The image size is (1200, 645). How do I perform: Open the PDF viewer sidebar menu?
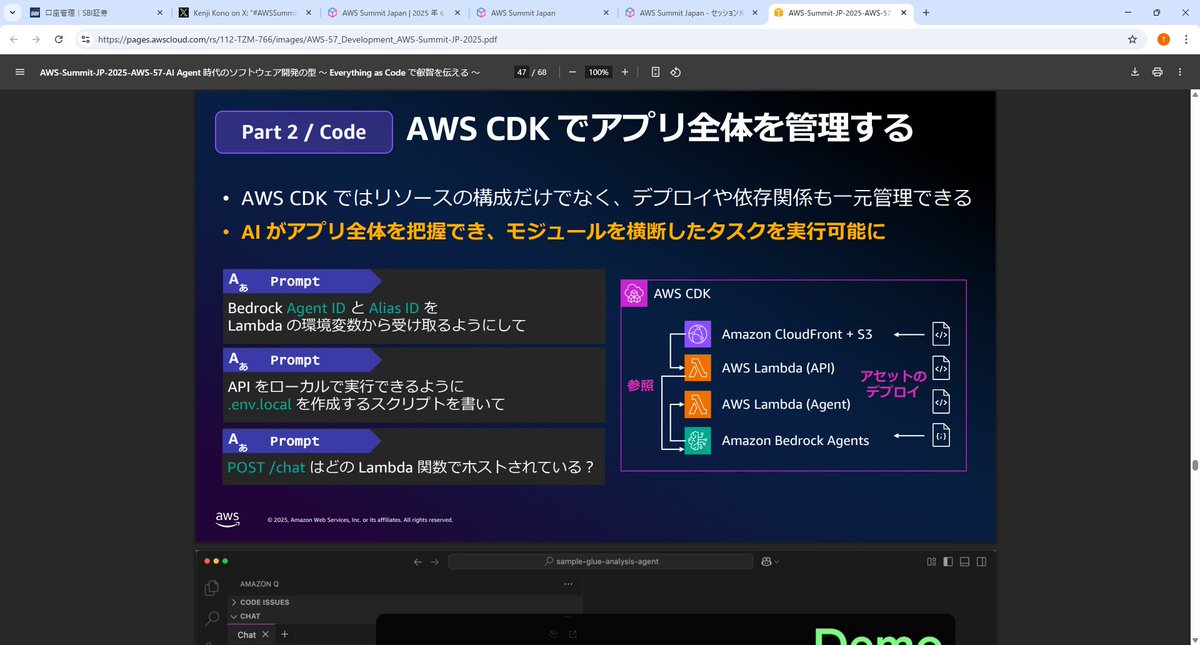[x=19, y=72]
